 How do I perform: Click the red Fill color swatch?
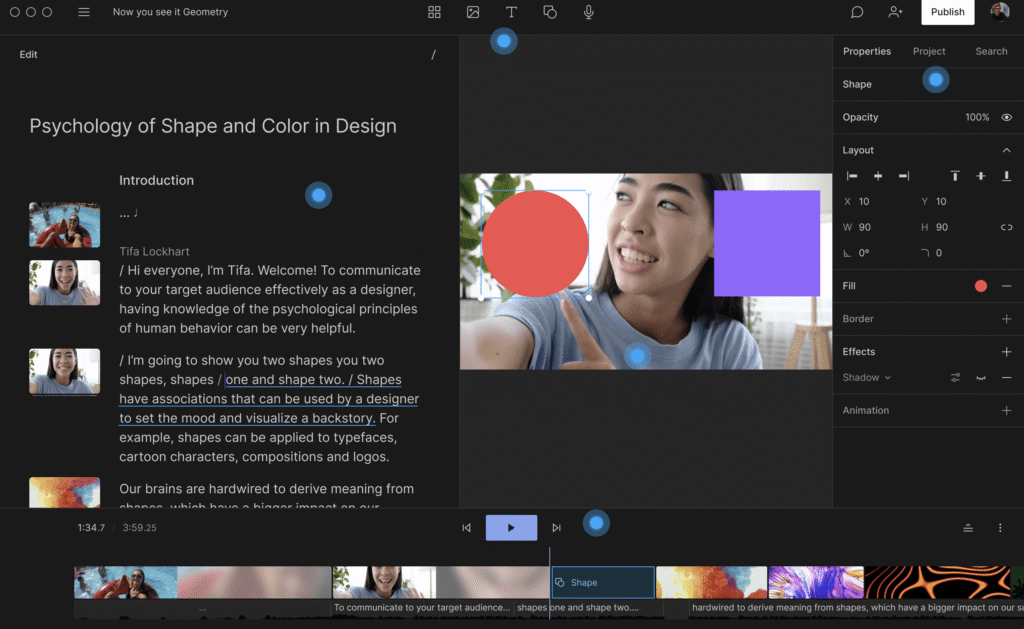[x=980, y=286]
